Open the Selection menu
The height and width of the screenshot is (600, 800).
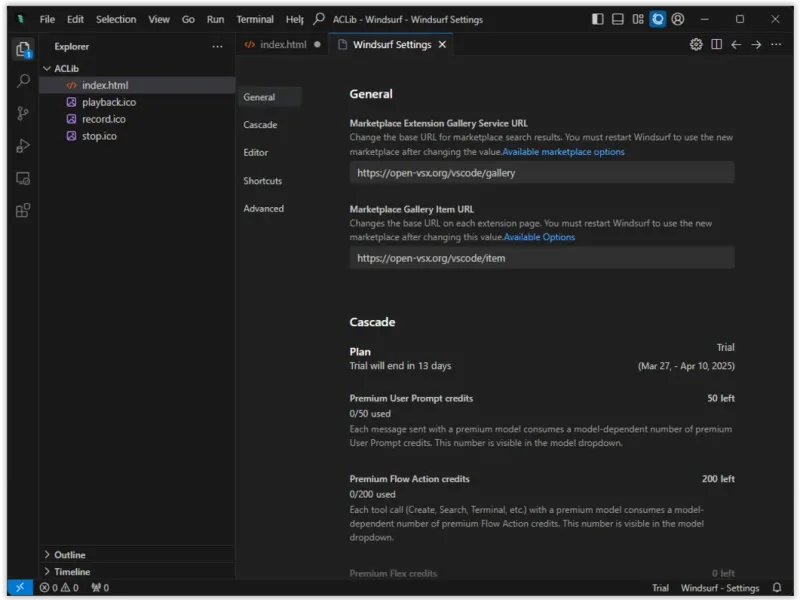click(116, 19)
